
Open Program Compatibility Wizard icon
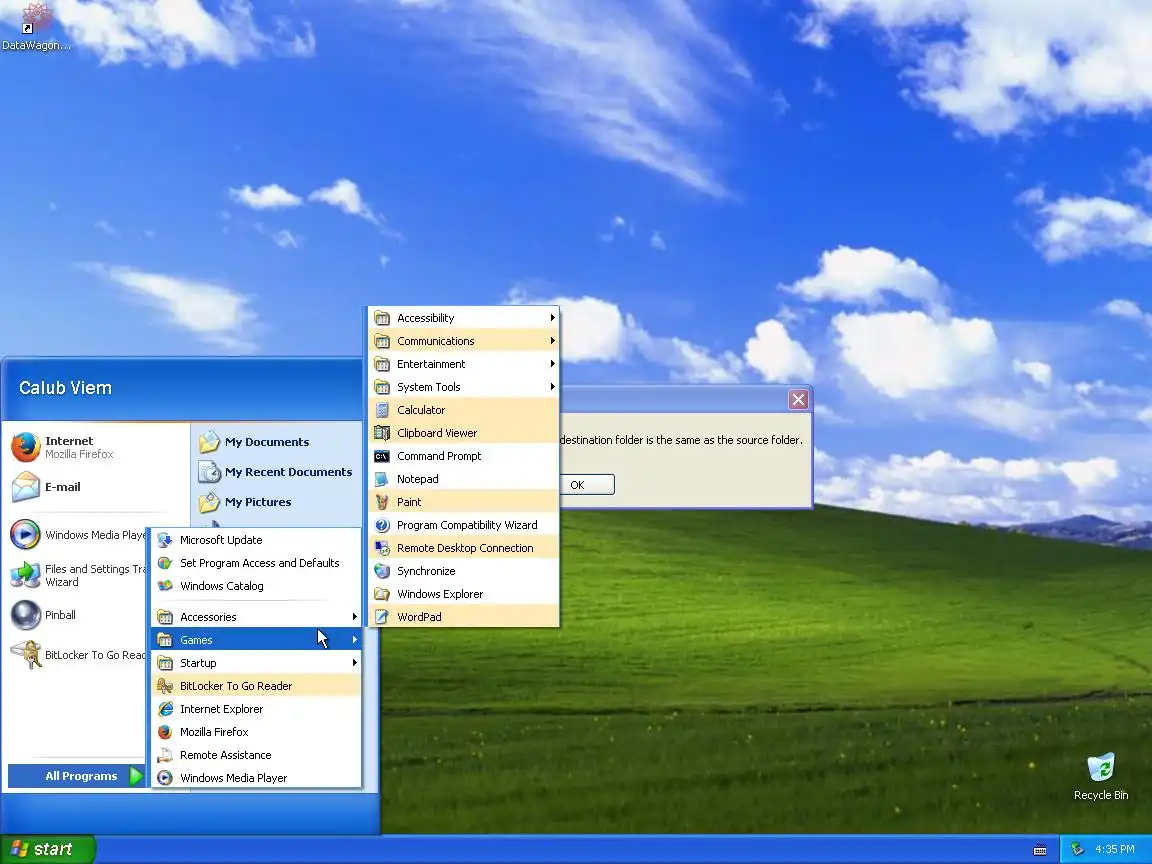tap(382, 525)
